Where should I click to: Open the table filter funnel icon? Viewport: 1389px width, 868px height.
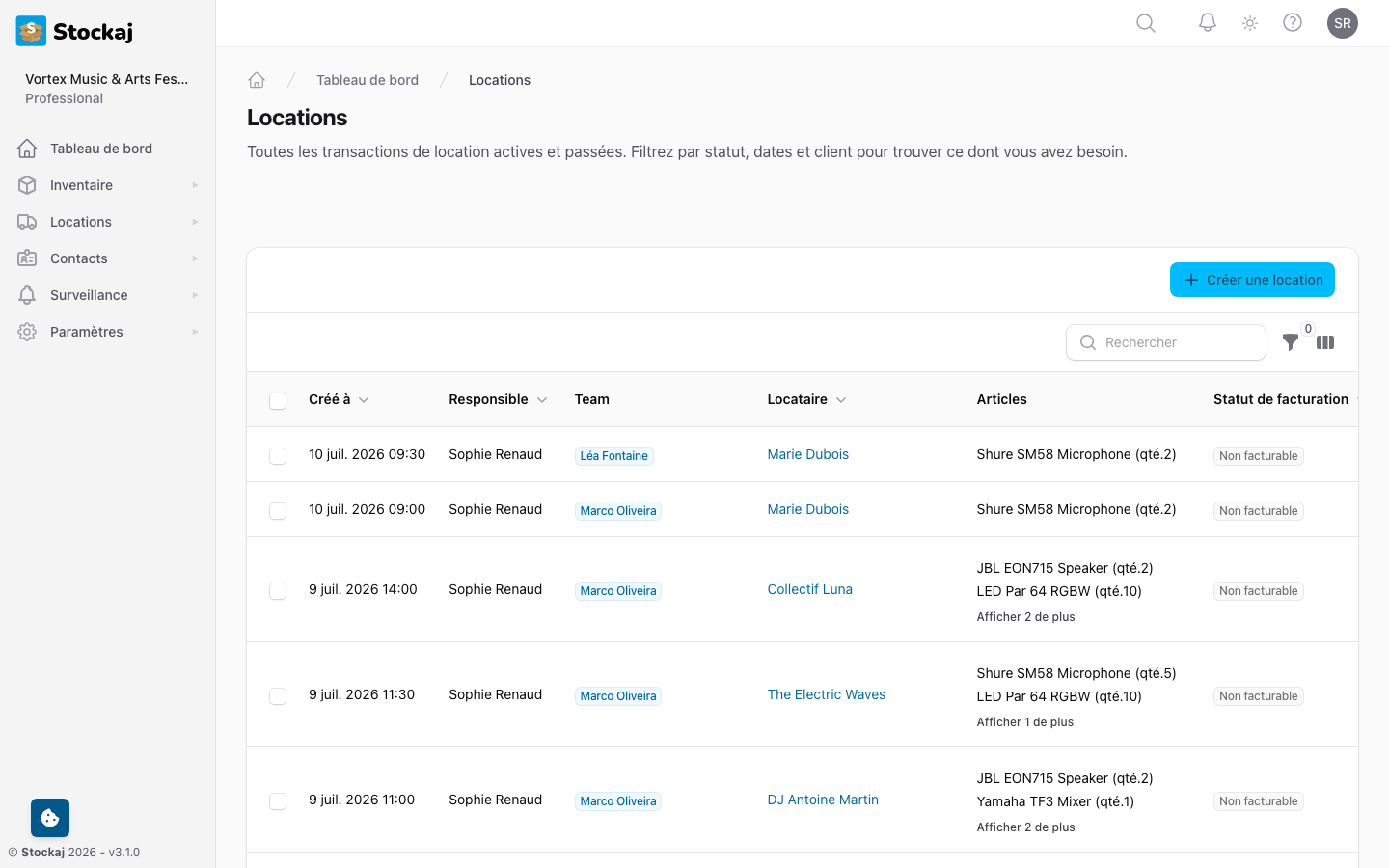click(x=1291, y=342)
